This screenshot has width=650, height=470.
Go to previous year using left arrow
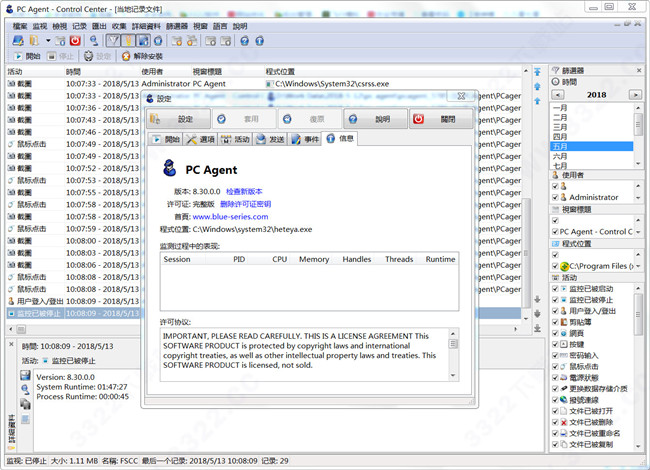coord(557,93)
